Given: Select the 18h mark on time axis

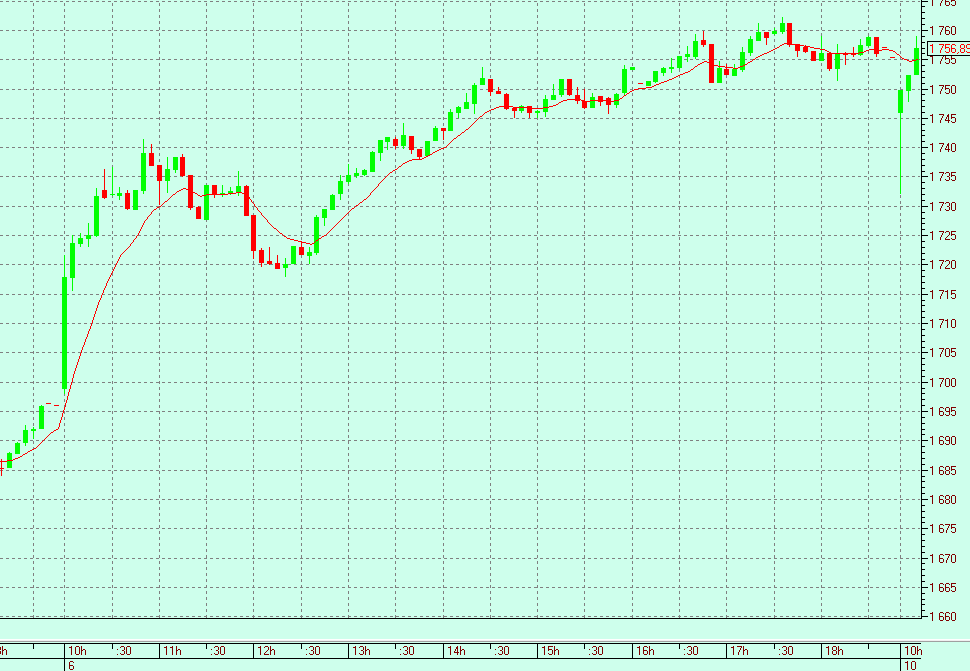Looking at the screenshot, I should pyautogui.click(x=833, y=651).
